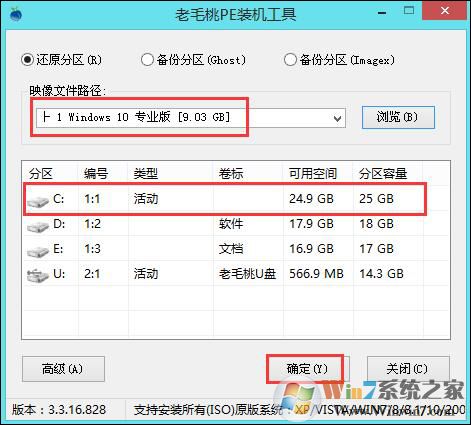Click partition number 1:3
The height and width of the screenshot is (425, 471).
pyautogui.click(x=92, y=249)
